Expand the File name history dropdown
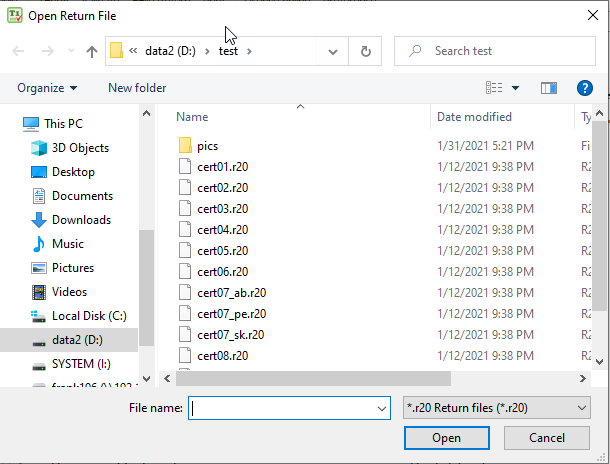This screenshot has width=610, height=464. pos(380,408)
